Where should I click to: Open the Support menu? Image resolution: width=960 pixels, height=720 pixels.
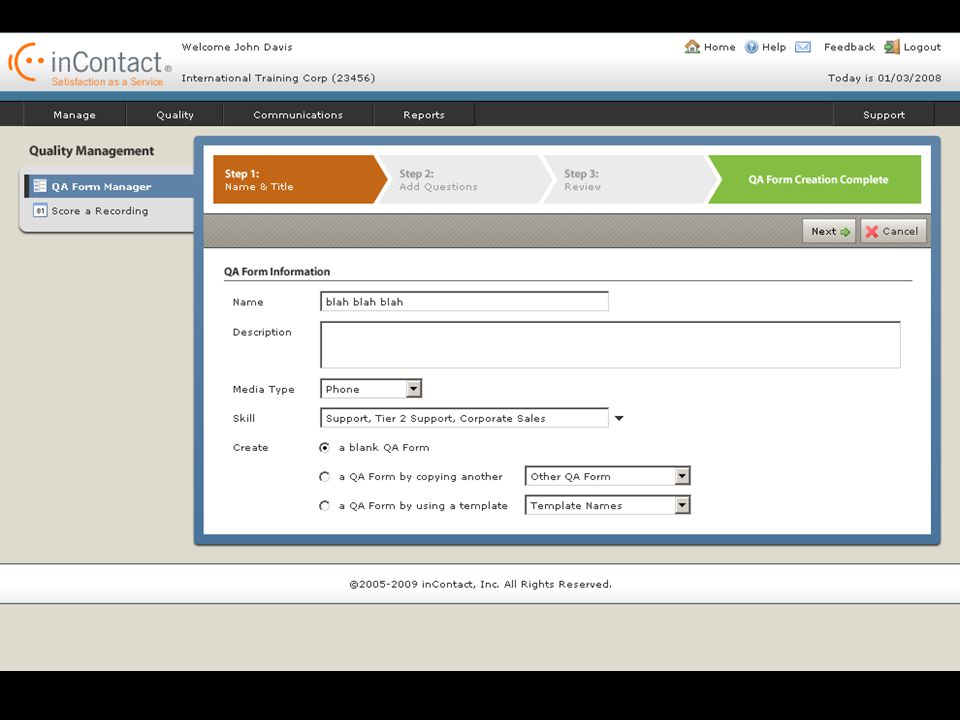(x=883, y=114)
